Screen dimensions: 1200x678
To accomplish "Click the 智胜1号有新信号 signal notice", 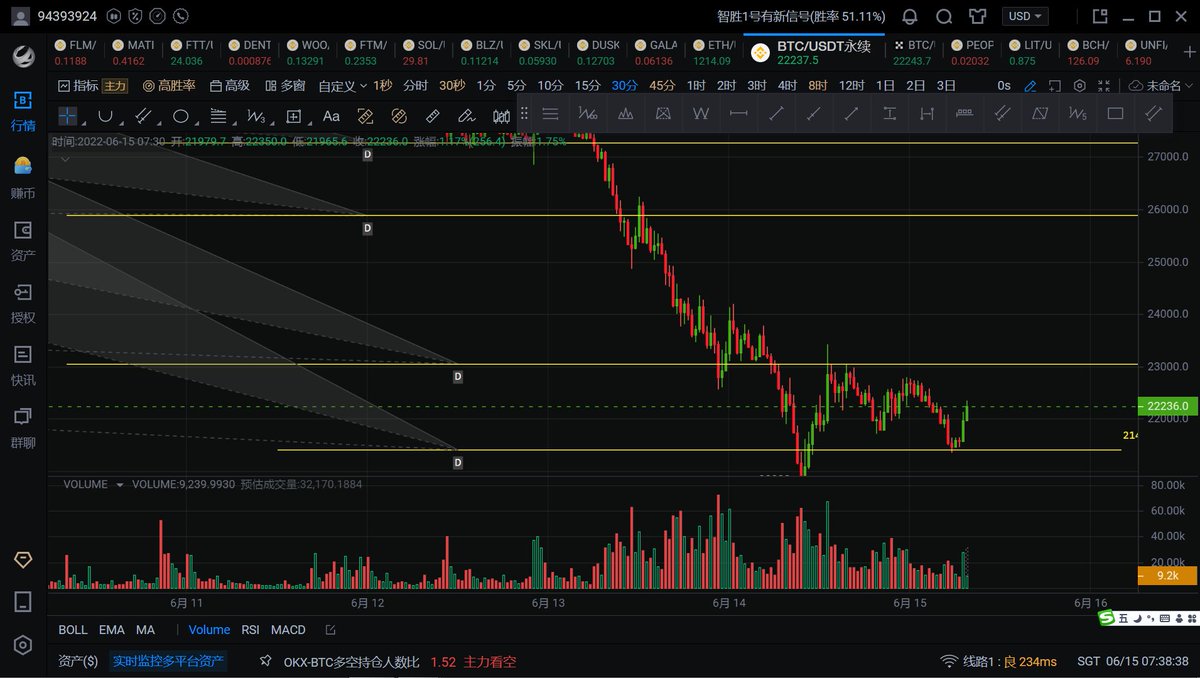I will pos(801,16).
